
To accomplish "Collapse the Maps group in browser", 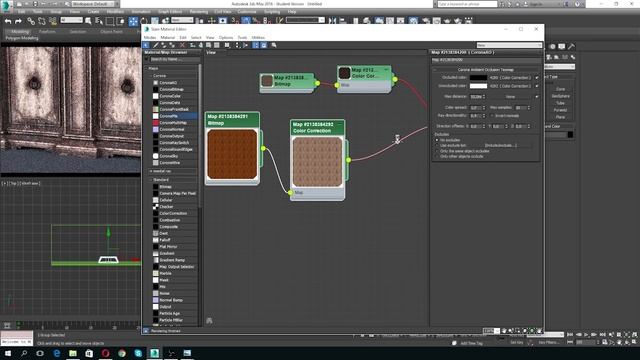I will (x=147, y=69).
